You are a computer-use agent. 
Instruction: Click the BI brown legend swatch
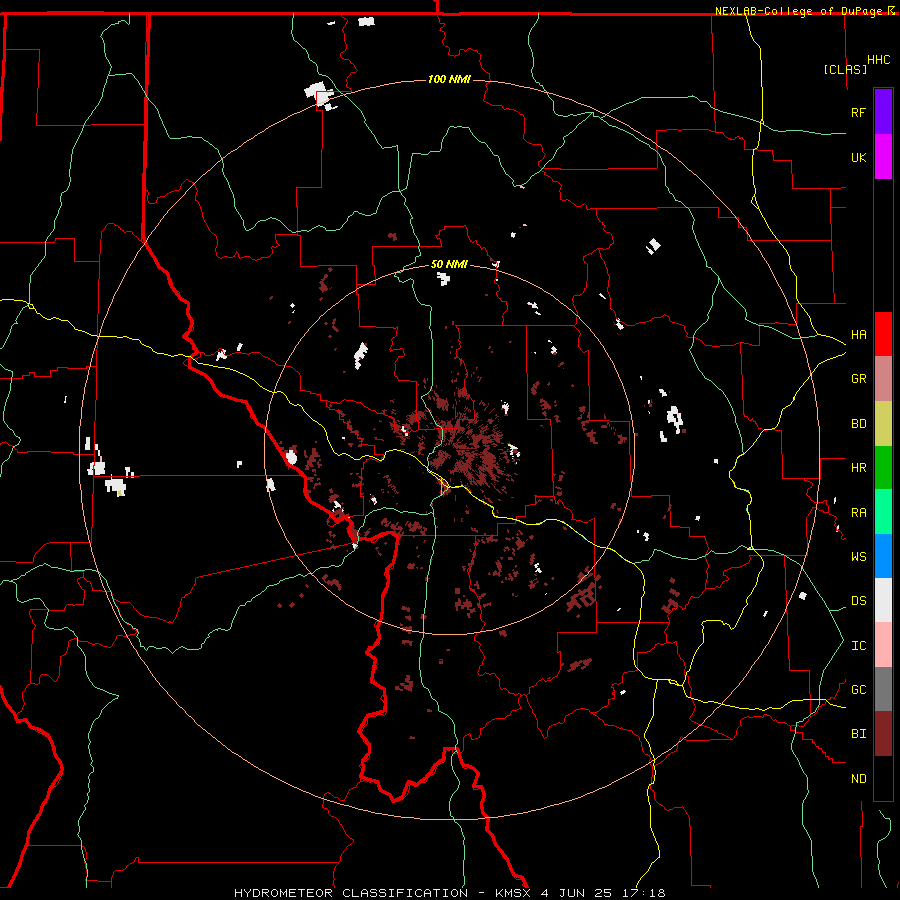(883, 734)
